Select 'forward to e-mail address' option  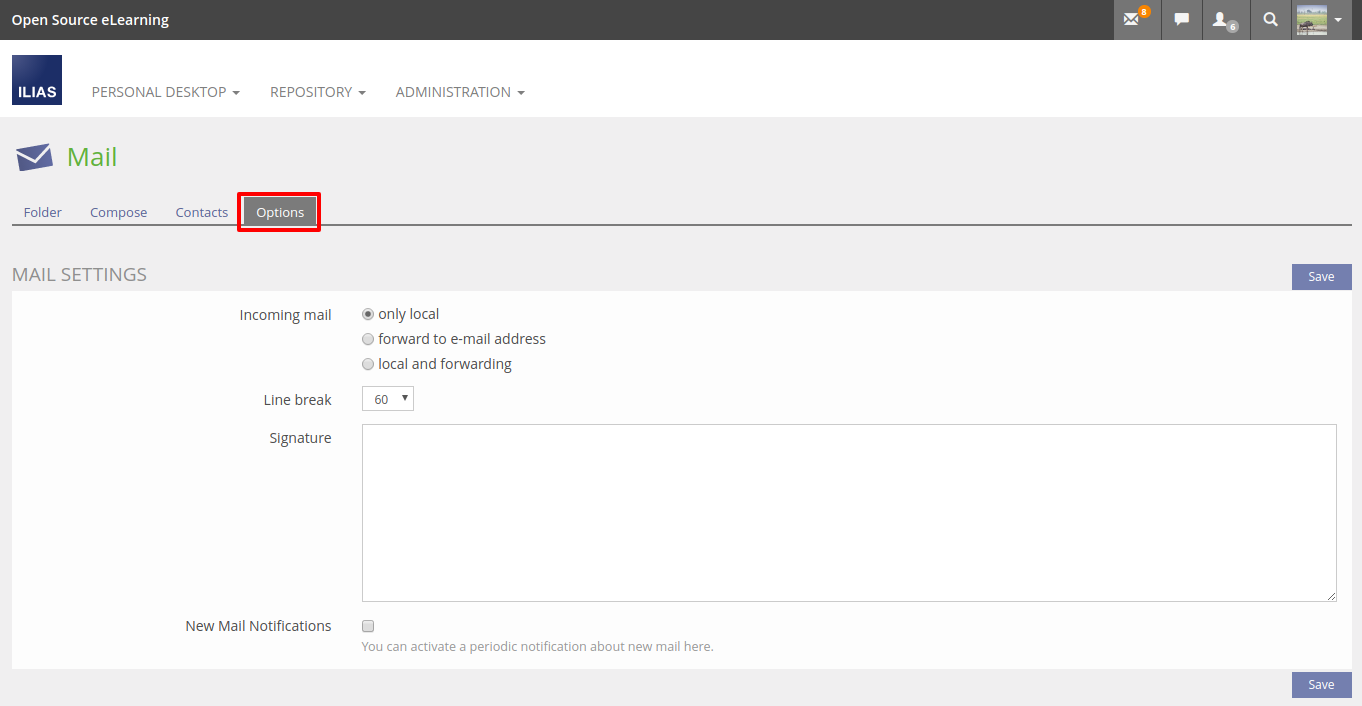click(x=368, y=339)
